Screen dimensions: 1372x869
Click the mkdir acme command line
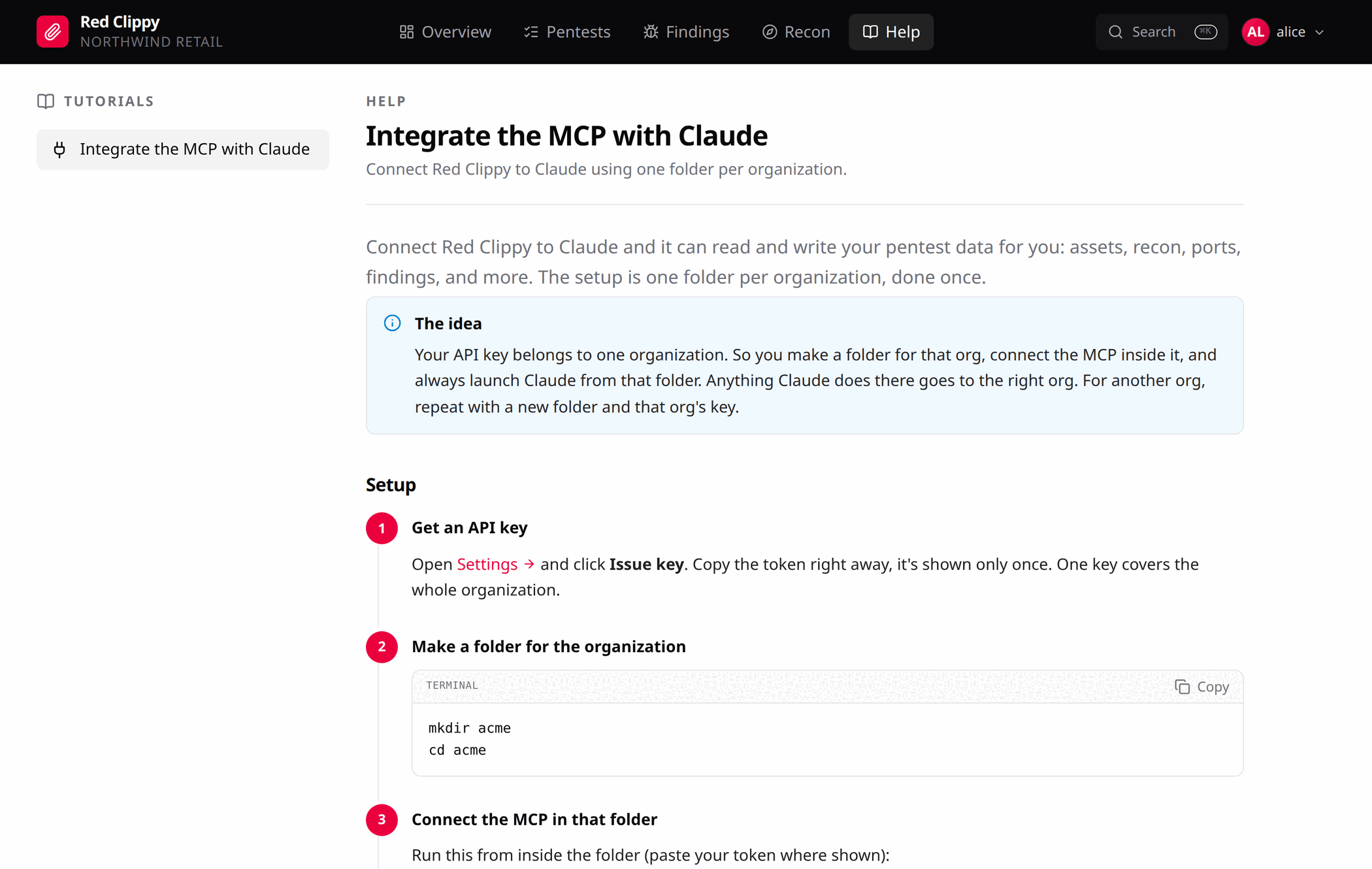469,728
